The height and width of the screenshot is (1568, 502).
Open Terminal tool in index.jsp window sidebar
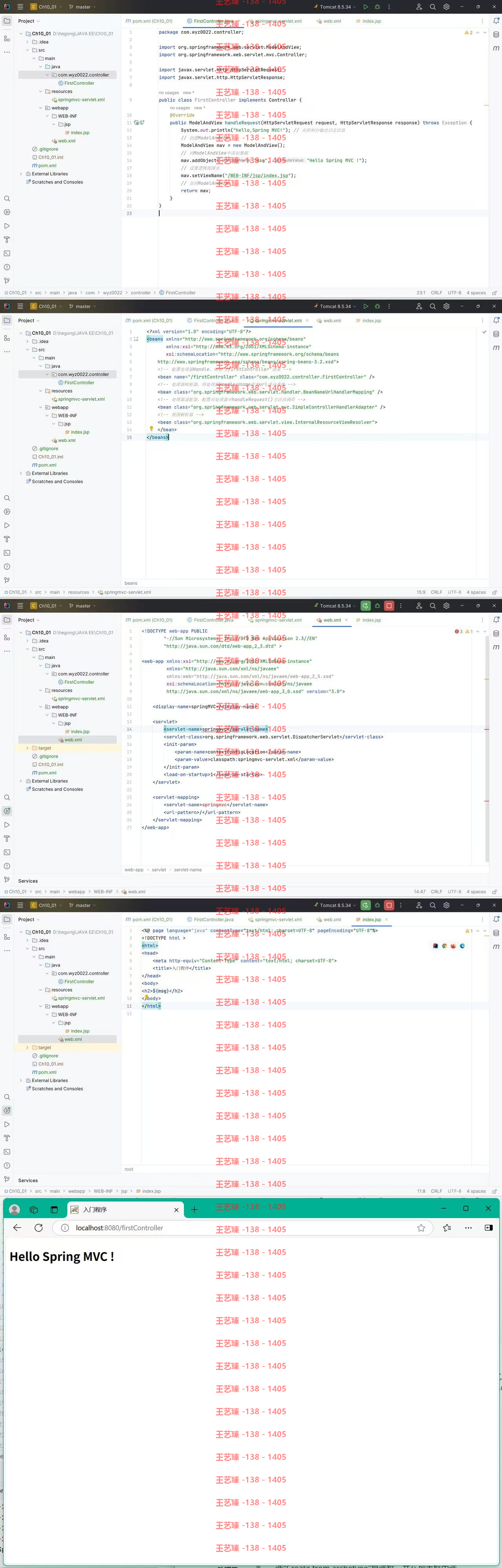7,1151
